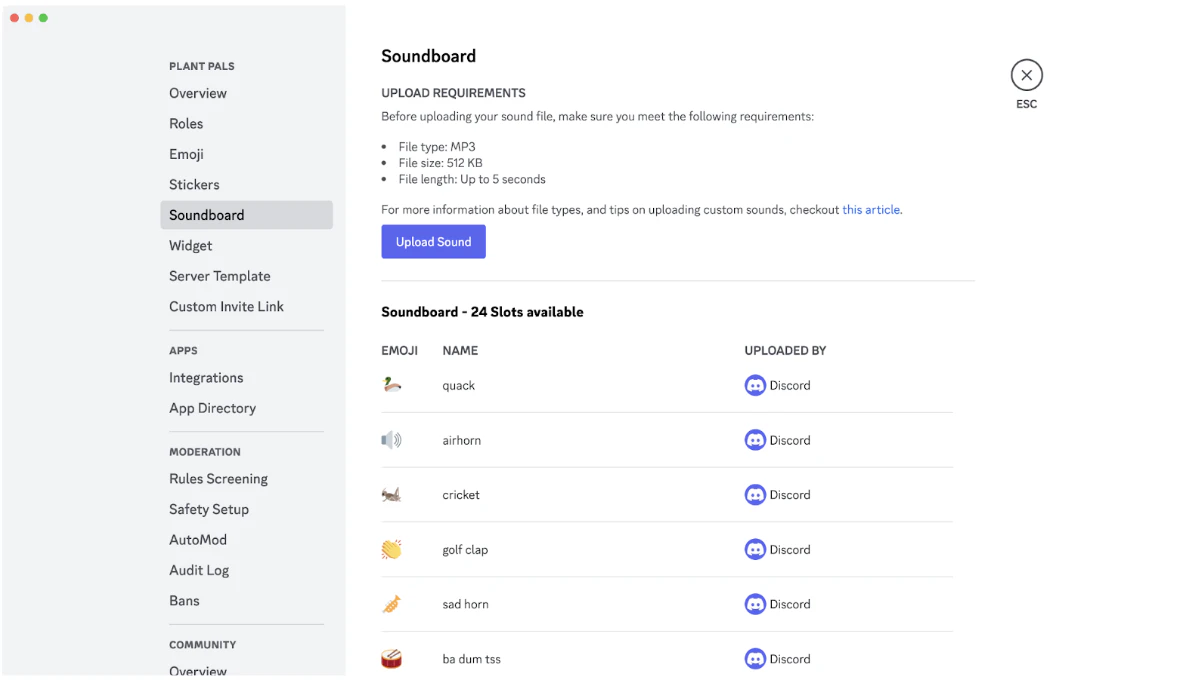Screen dimensions: 1198x680
Task: Click the speaker emoji for airhorn
Action: click(391, 439)
